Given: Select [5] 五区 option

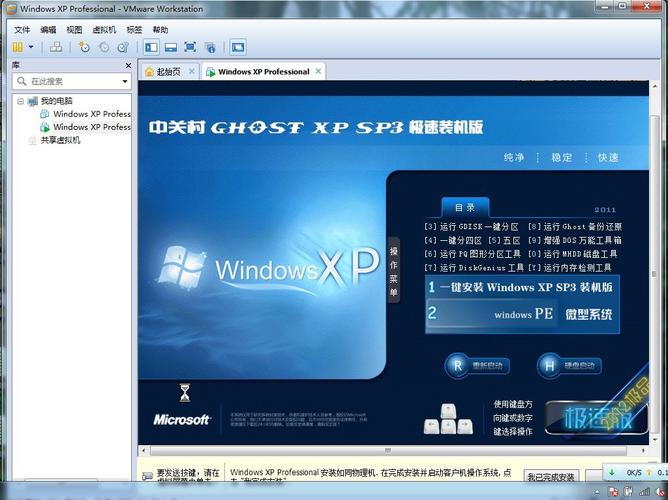Looking at the screenshot, I should 504,240.
